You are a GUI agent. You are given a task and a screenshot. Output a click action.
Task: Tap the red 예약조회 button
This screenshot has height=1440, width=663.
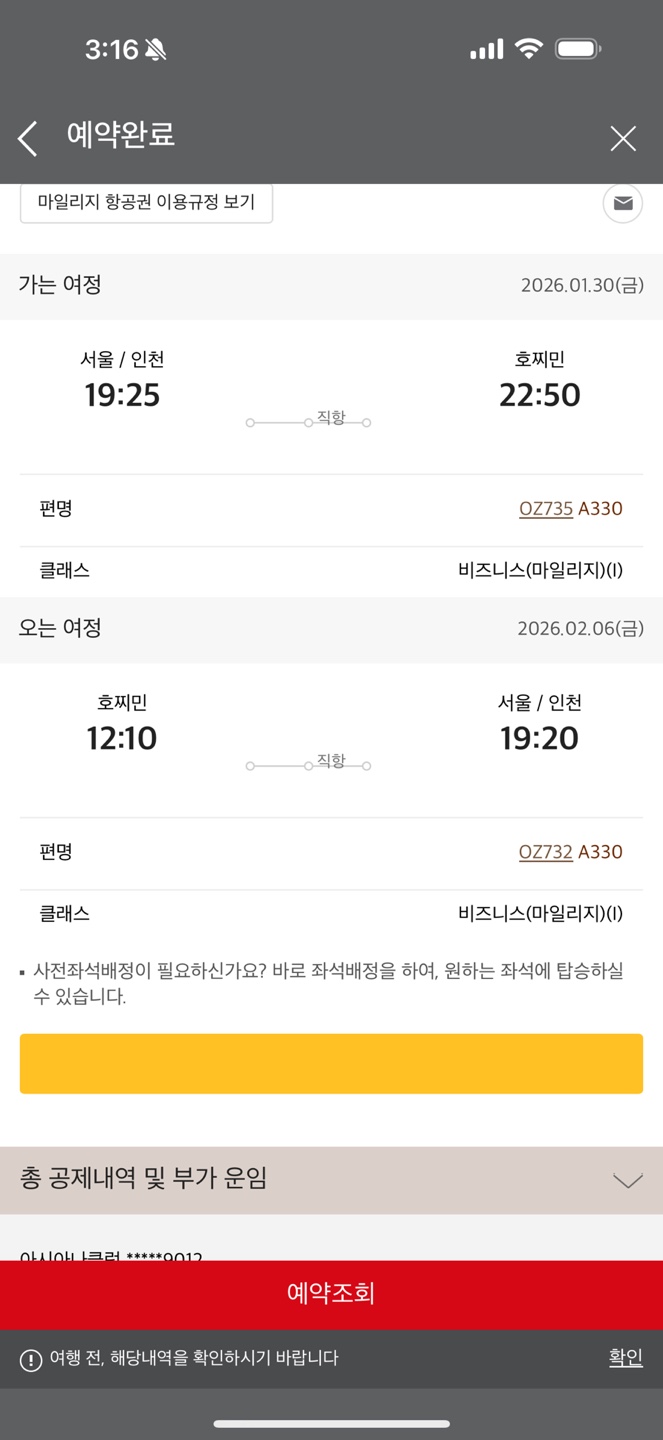[x=331, y=1294]
